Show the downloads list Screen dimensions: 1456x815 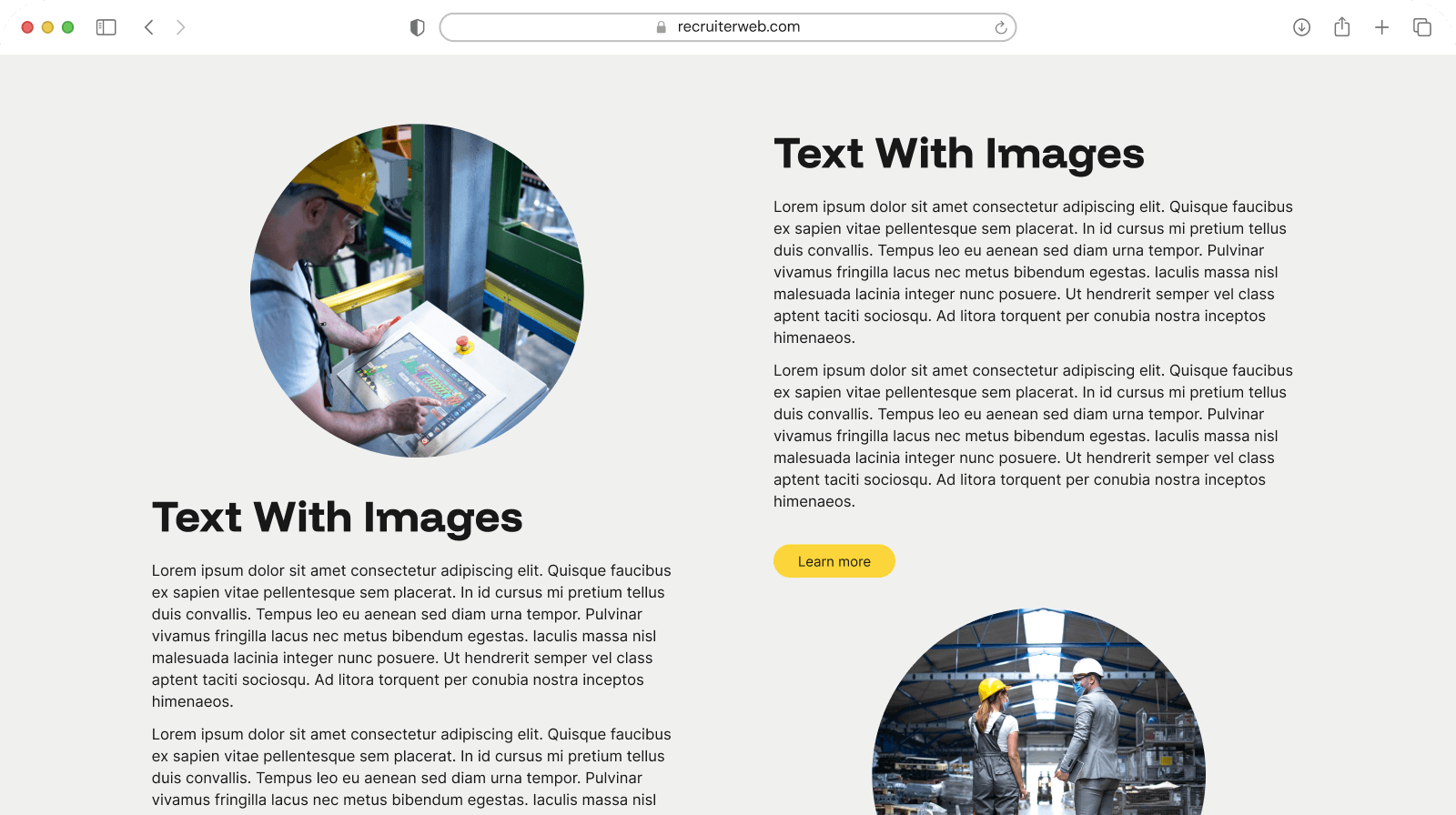click(1302, 27)
